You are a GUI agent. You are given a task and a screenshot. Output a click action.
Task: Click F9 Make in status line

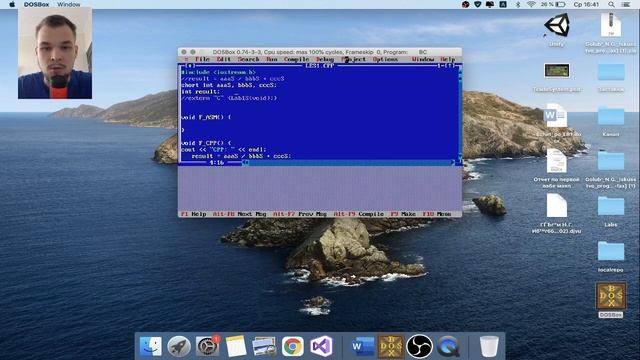pos(403,214)
